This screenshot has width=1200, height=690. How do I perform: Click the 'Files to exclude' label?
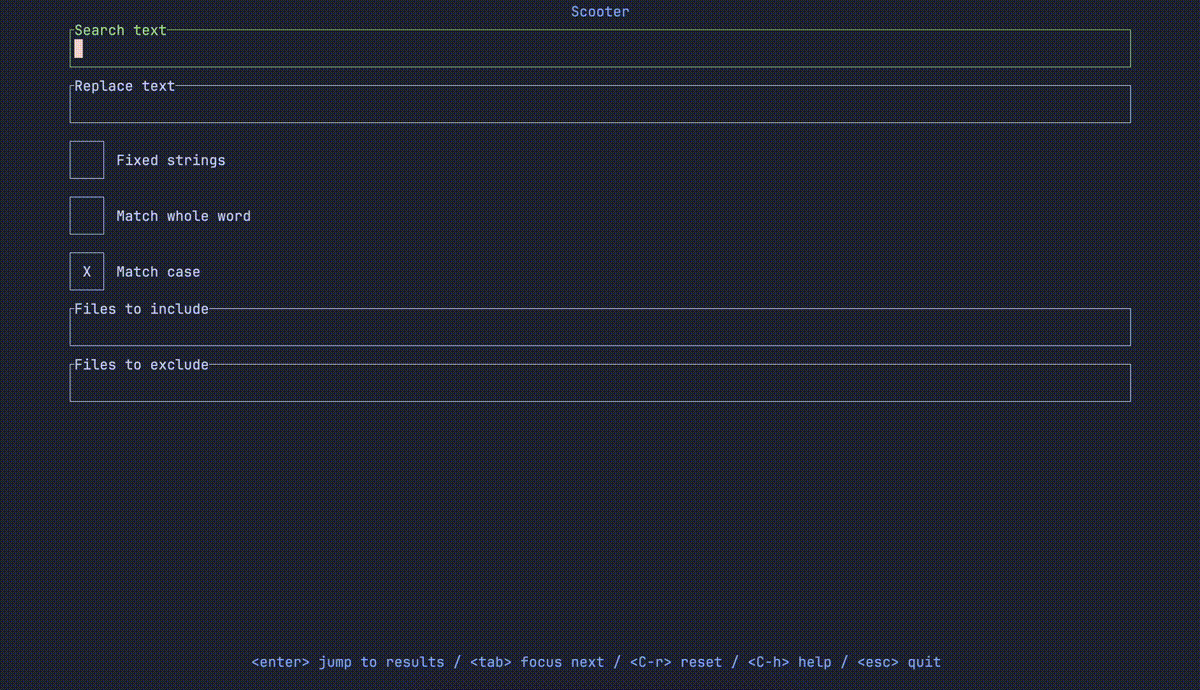pyautogui.click(x=142, y=365)
